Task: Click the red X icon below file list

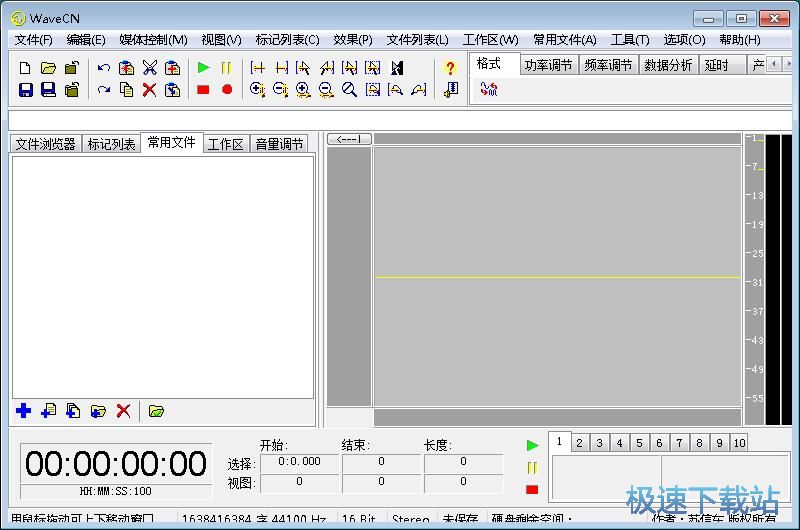Action: click(x=123, y=411)
